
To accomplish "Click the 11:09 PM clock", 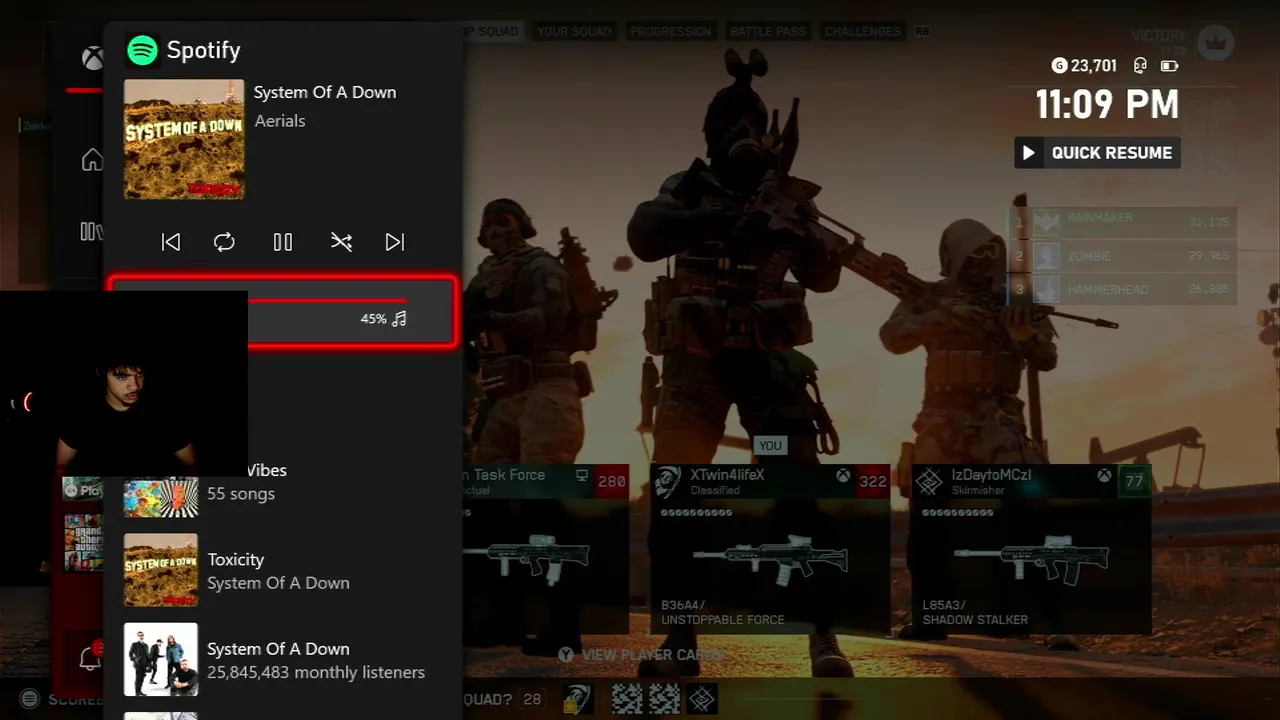I will (x=1107, y=104).
